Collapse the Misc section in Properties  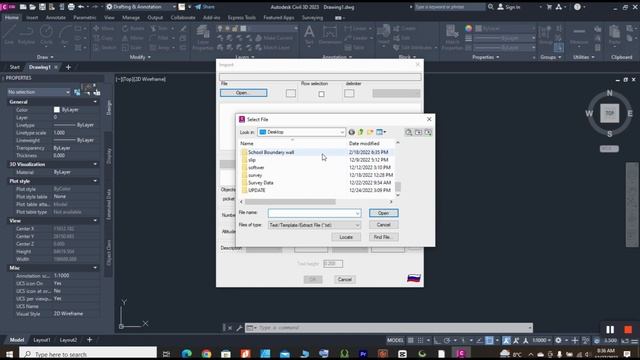pyautogui.click(x=95, y=268)
